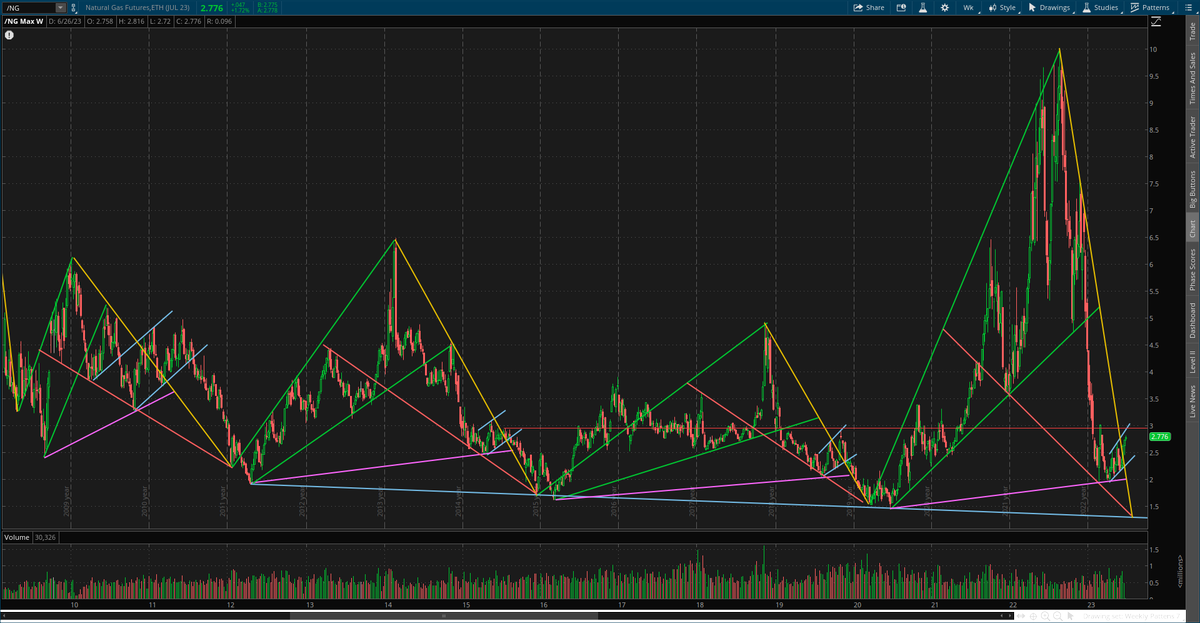Click the zoom in magnifier at bottom right
The height and width of the screenshot is (623, 1200).
pyautogui.click(x=1045, y=616)
